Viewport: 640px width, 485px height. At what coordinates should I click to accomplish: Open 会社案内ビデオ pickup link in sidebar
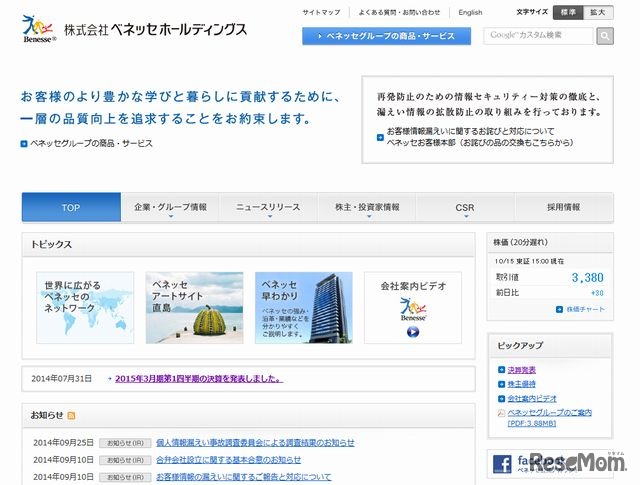coord(532,398)
